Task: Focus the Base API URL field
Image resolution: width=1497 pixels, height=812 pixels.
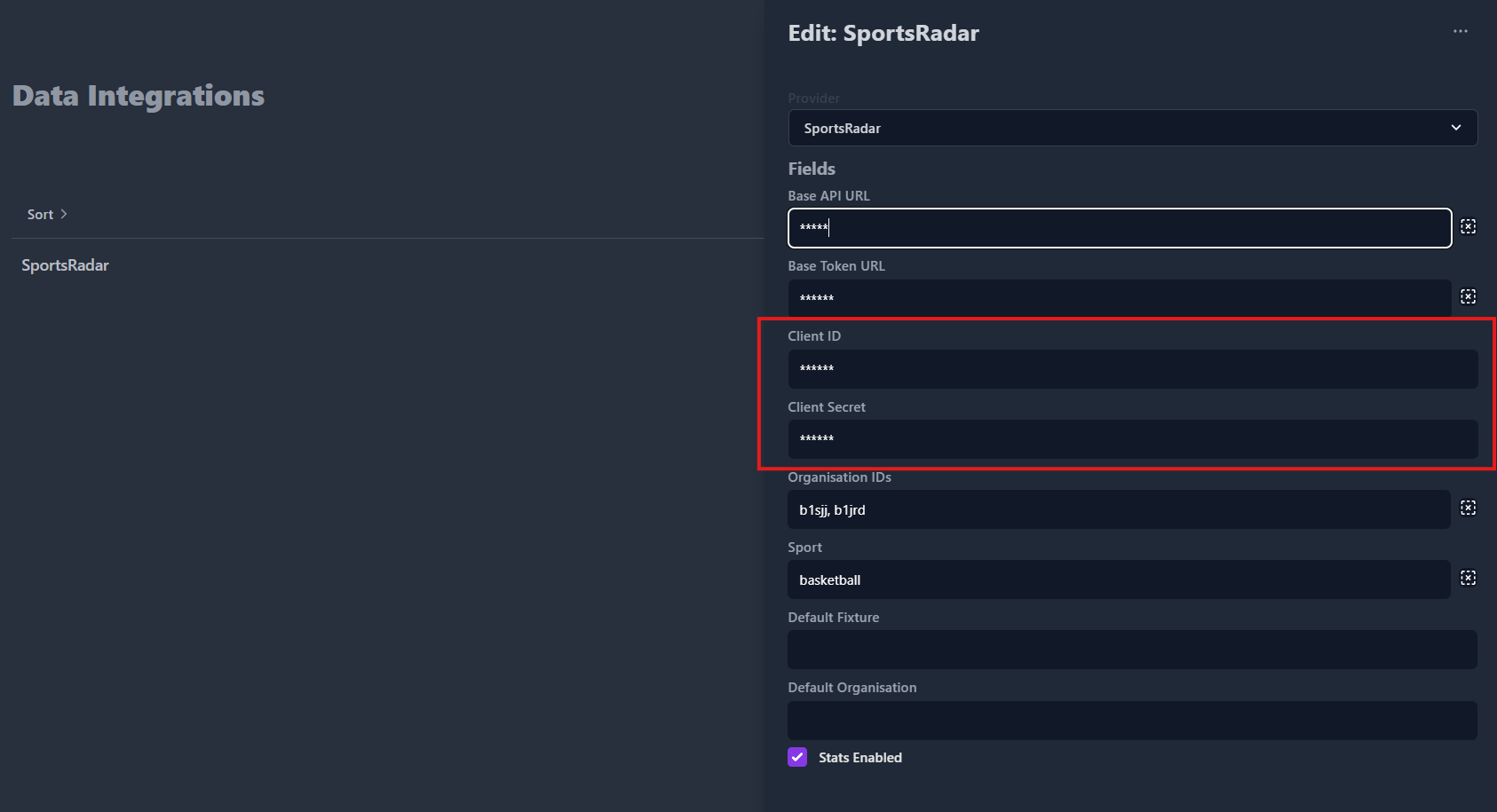Action: pyautogui.click(x=1120, y=228)
